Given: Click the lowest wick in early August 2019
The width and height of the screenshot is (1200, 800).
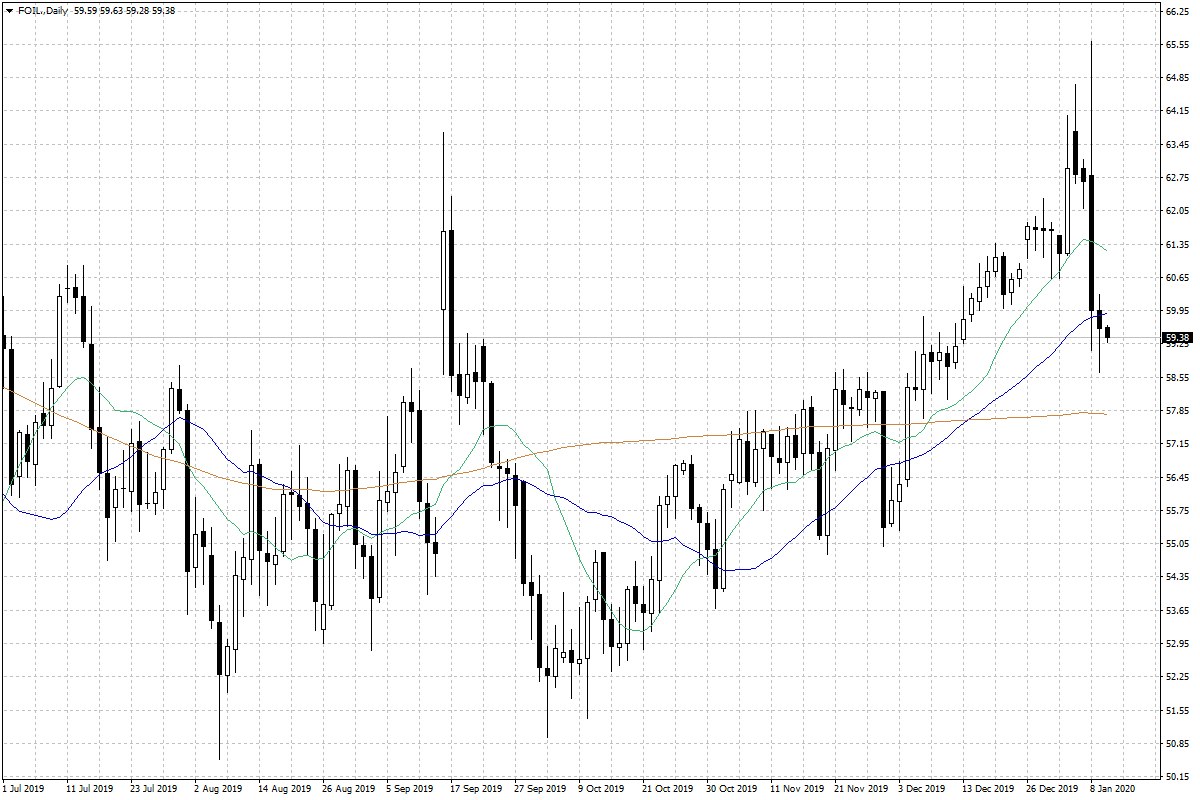Looking at the screenshot, I should tap(219, 755).
